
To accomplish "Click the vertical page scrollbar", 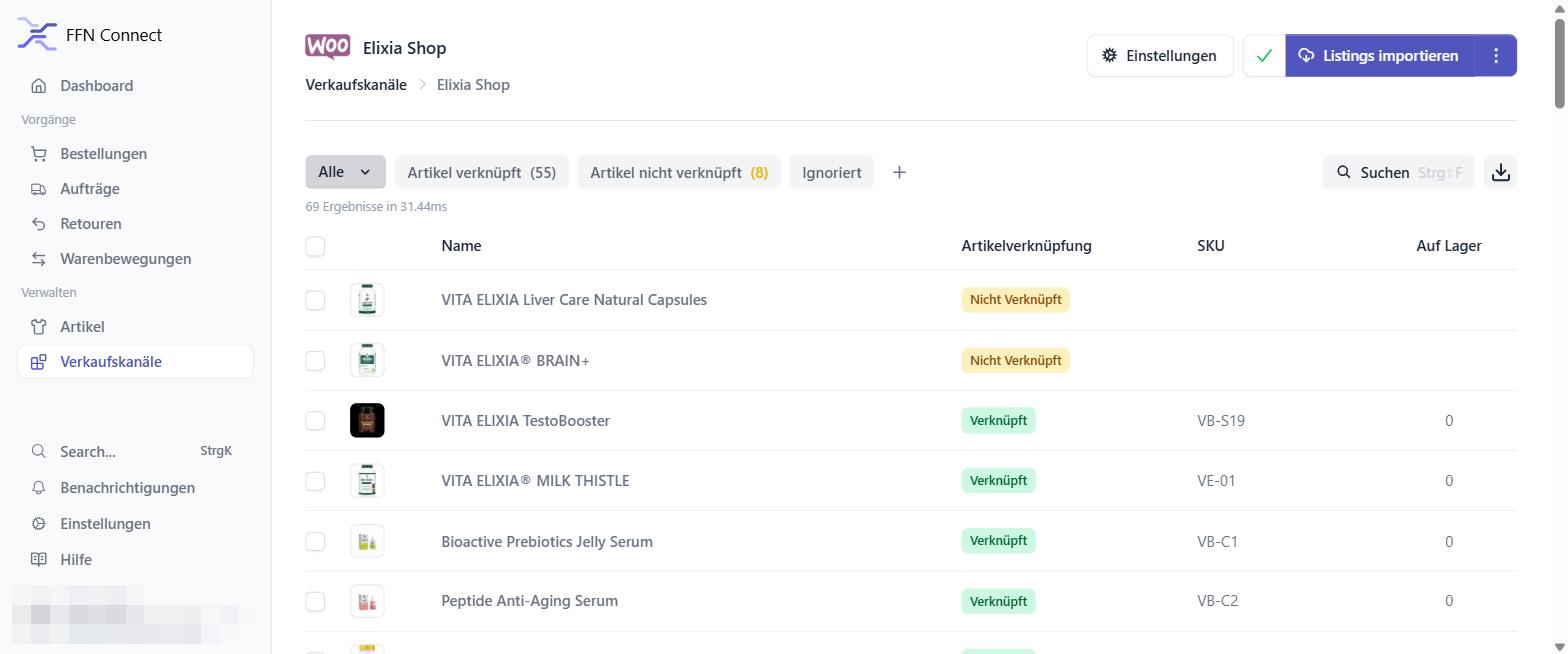I will coord(1560,62).
